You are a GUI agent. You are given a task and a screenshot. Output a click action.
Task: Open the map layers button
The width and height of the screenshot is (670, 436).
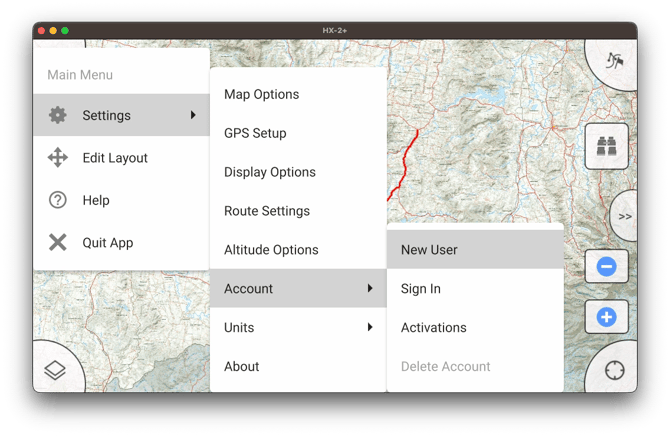click(55, 370)
